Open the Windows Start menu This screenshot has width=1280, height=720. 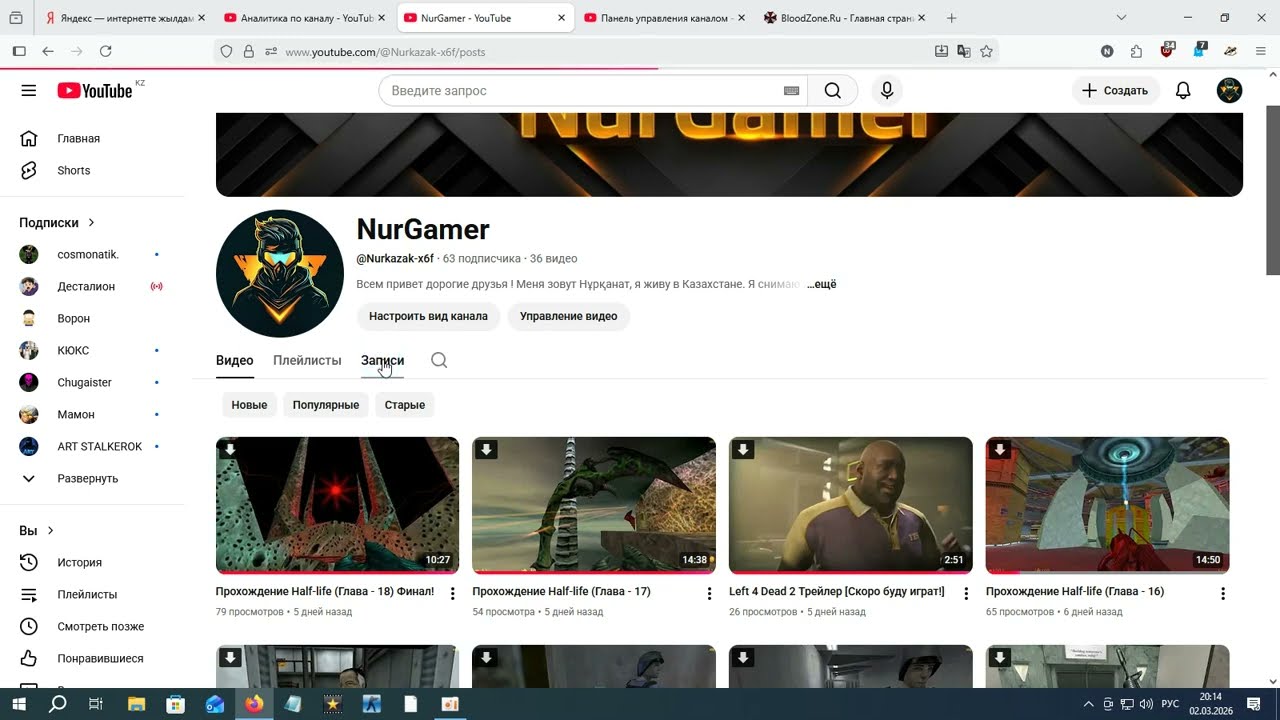pos(19,704)
